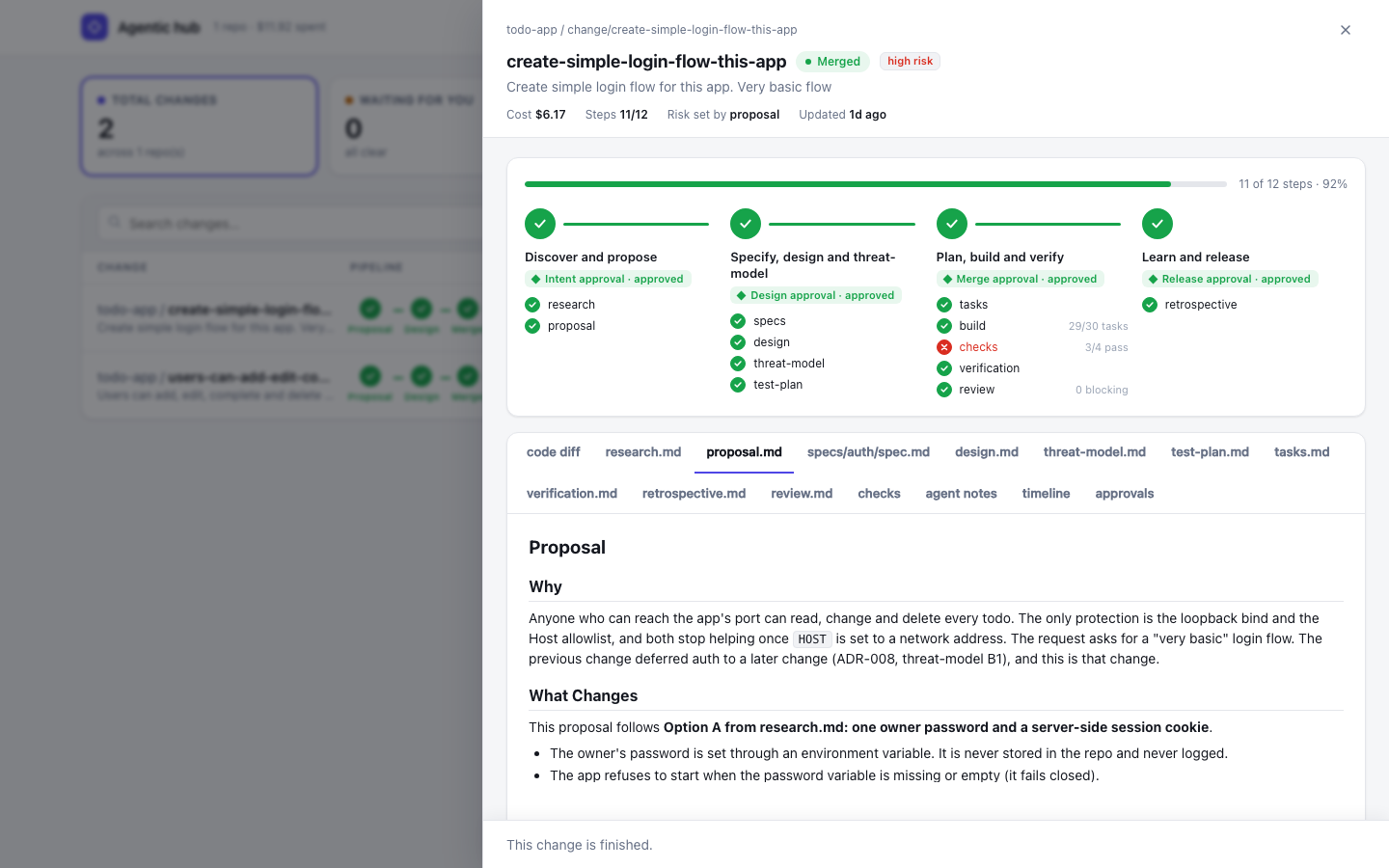Click the Specify, design and threat-model stage checkmark
This screenshot has width=1389, height=868.
[x=746, y=224]
